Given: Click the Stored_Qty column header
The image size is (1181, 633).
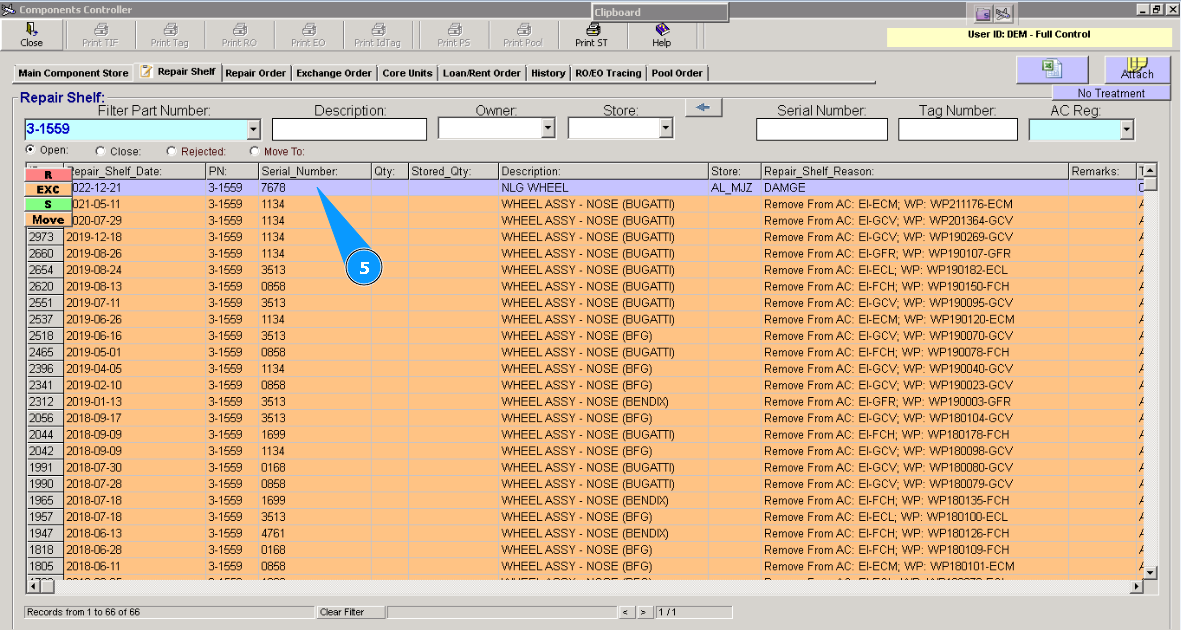Looking at the screenshot, I should click(453, 172).
